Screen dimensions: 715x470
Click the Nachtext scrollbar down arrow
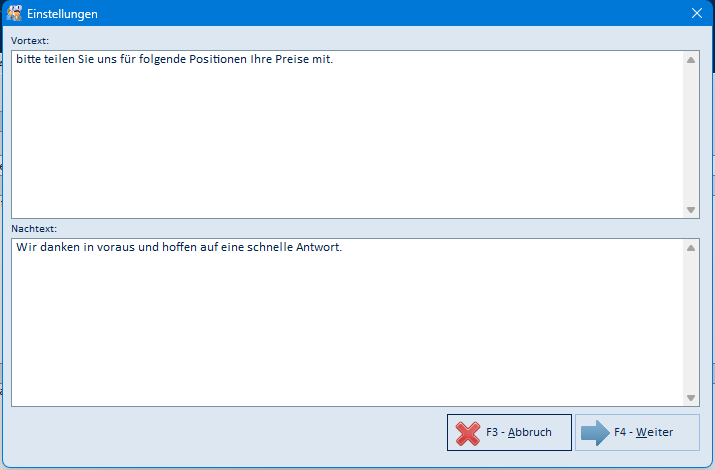(691, 398)
